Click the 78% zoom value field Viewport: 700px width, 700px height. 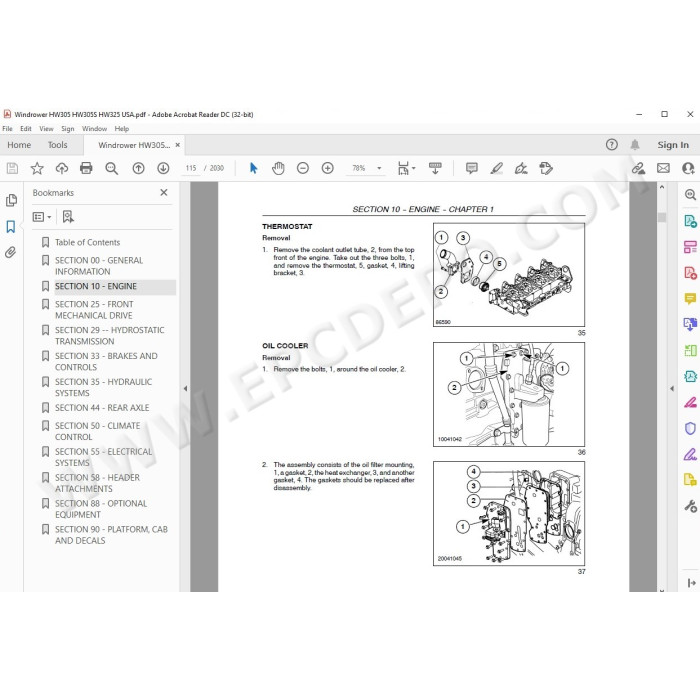click(x=359, y=168)
